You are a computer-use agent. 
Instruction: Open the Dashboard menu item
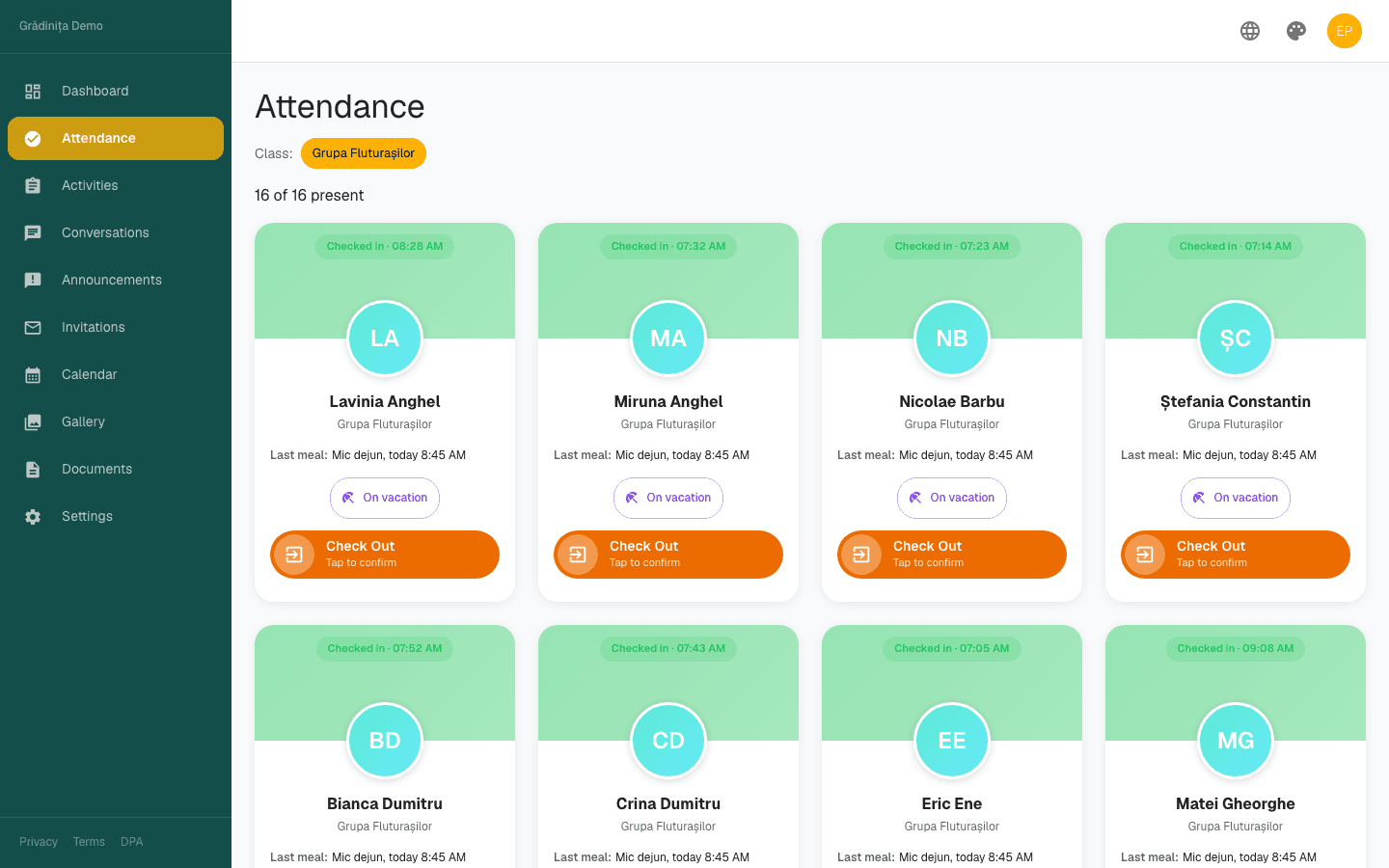pyautogui.click(x=116, y=92)
